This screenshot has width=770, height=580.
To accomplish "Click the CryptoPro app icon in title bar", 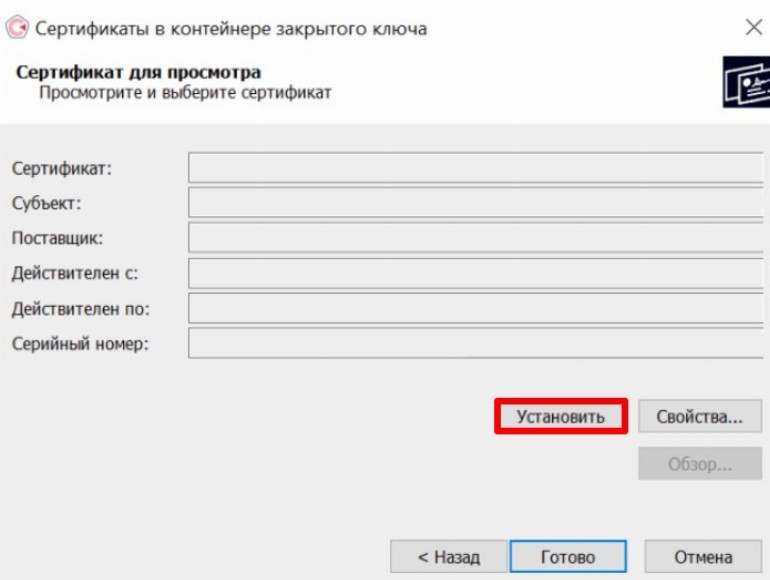I will [17, 28].
